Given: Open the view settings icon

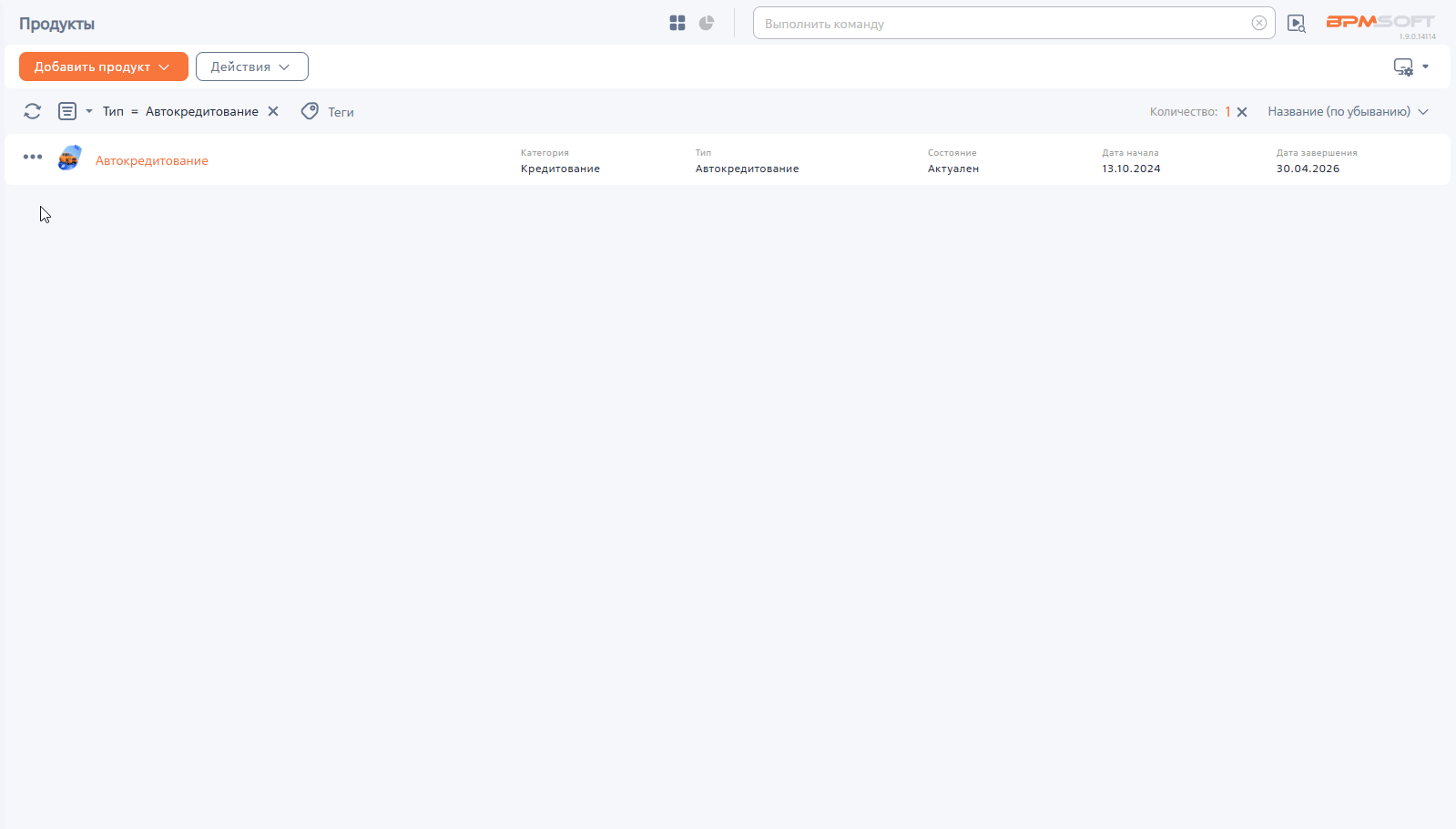Looking at the screenshot, I should [1403, 67].
